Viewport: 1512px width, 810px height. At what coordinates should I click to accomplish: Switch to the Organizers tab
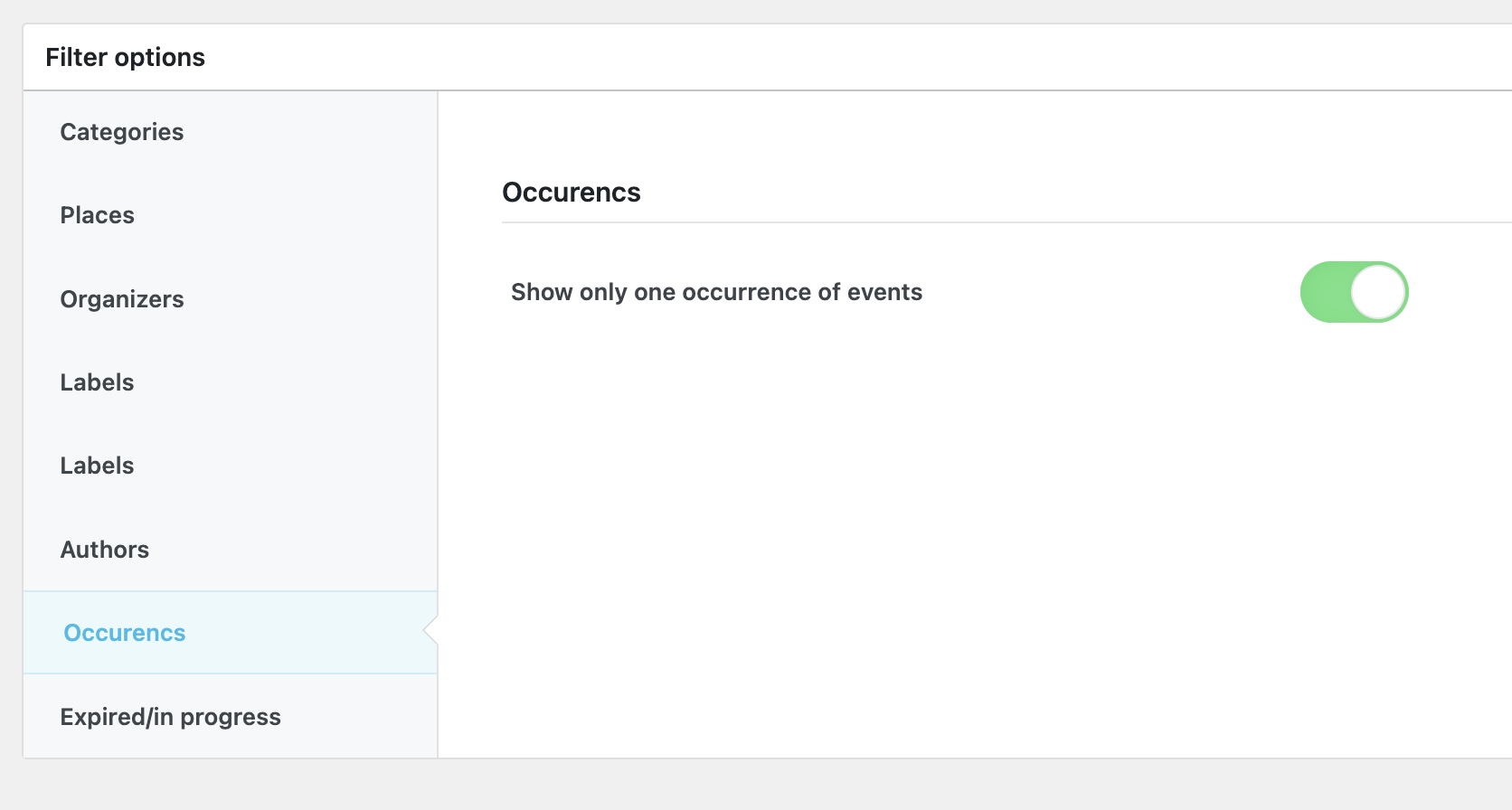pyautogui.click(x=231, y=299)
